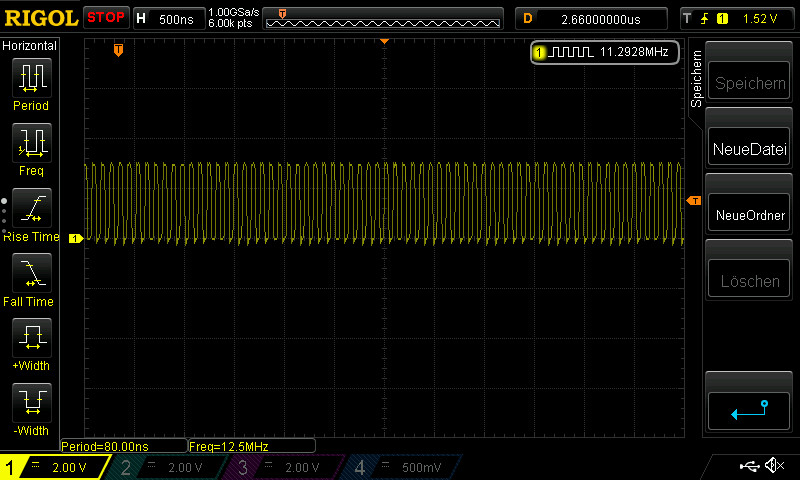
Task: Click the waveform memory overview bar
Action: pos(383,19)
